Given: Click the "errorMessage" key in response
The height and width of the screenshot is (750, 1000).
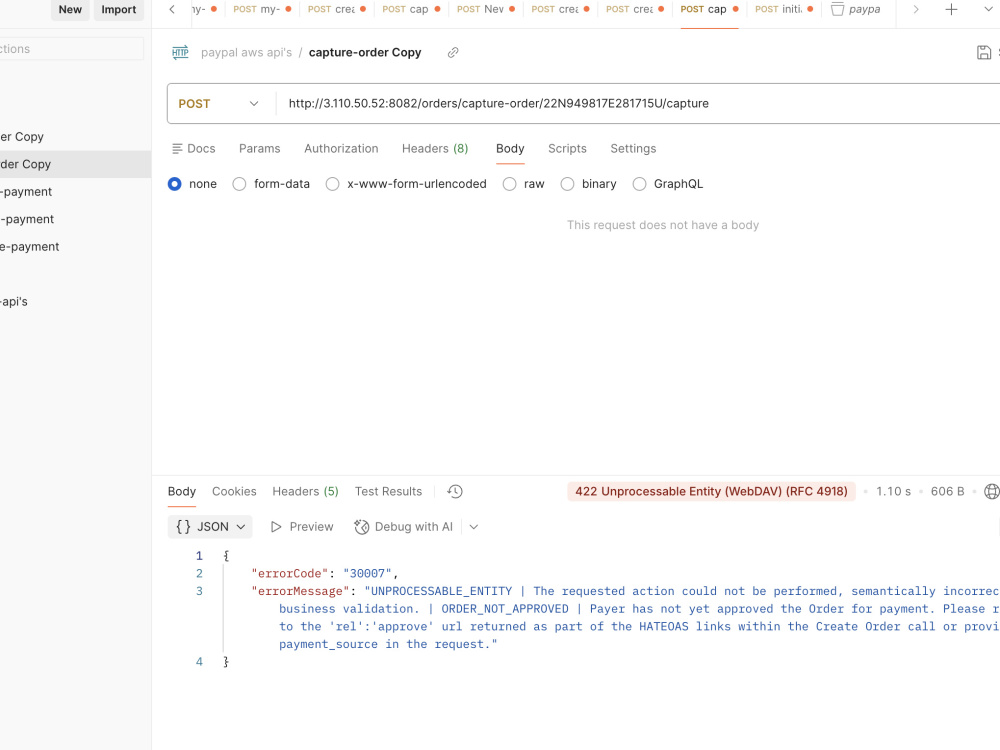Looking at the screenshot, I should (300, 591).
